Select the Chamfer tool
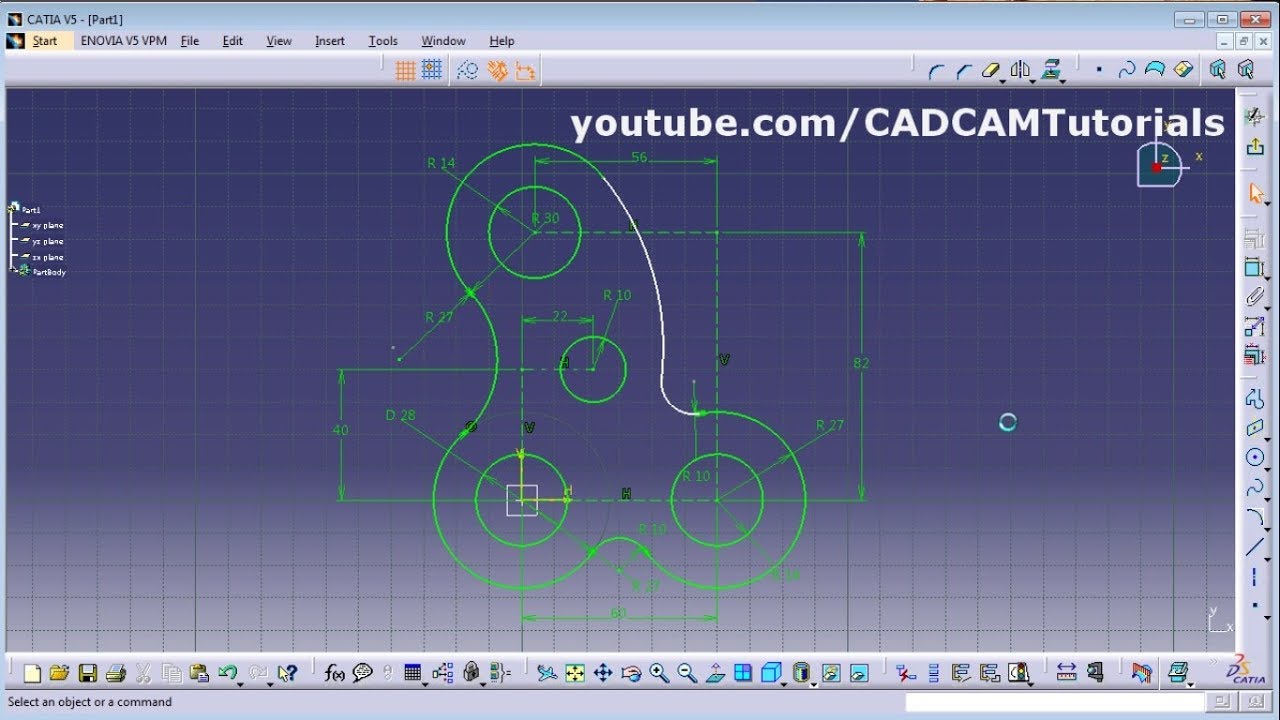The height and width of the screenshot is (720, 1280). pos(964,70)
